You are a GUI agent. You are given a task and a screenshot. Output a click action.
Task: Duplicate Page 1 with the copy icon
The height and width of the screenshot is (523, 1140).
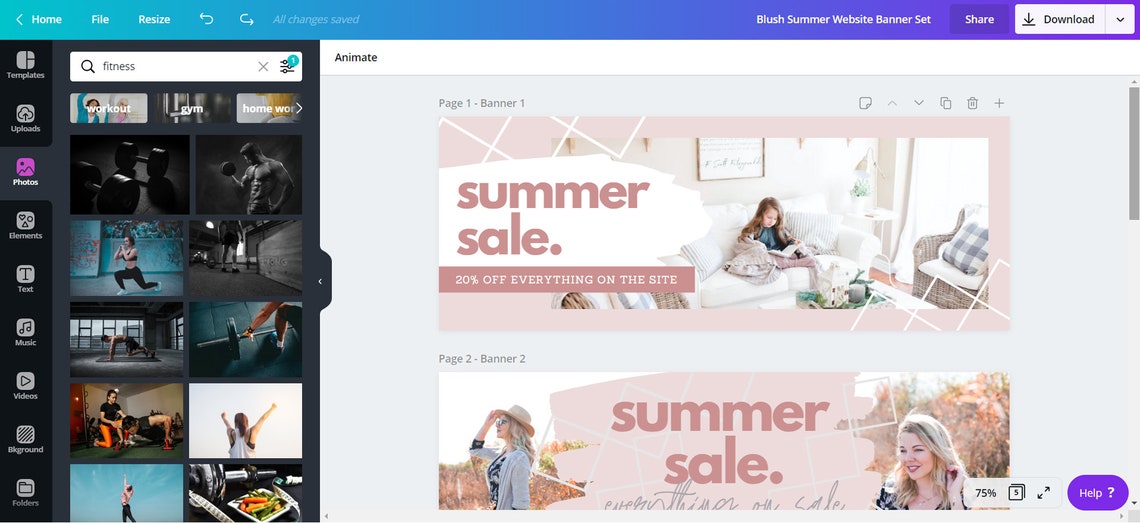click(x=945, y=103)
